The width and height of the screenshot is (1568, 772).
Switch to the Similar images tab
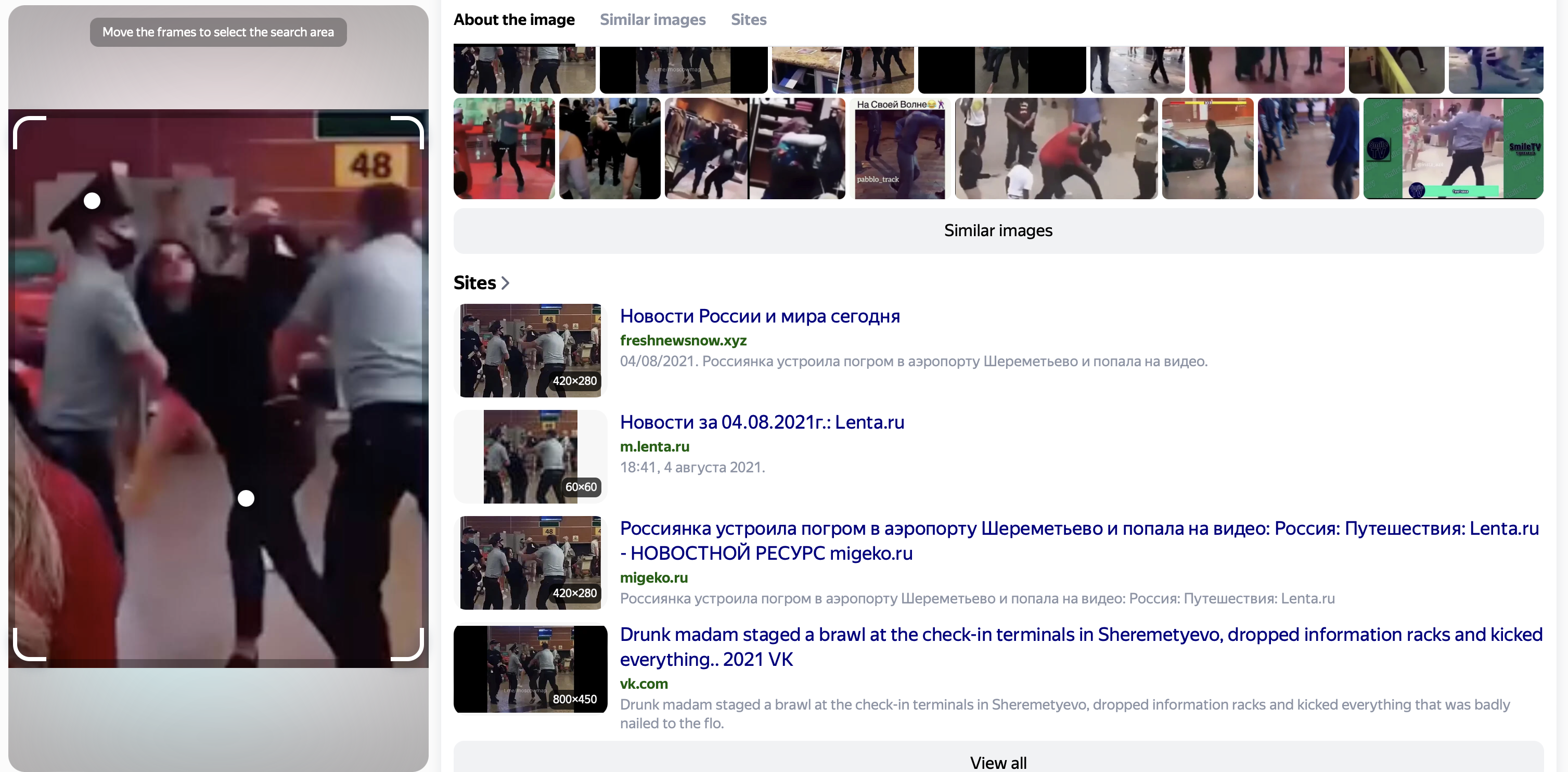point(652,19)
